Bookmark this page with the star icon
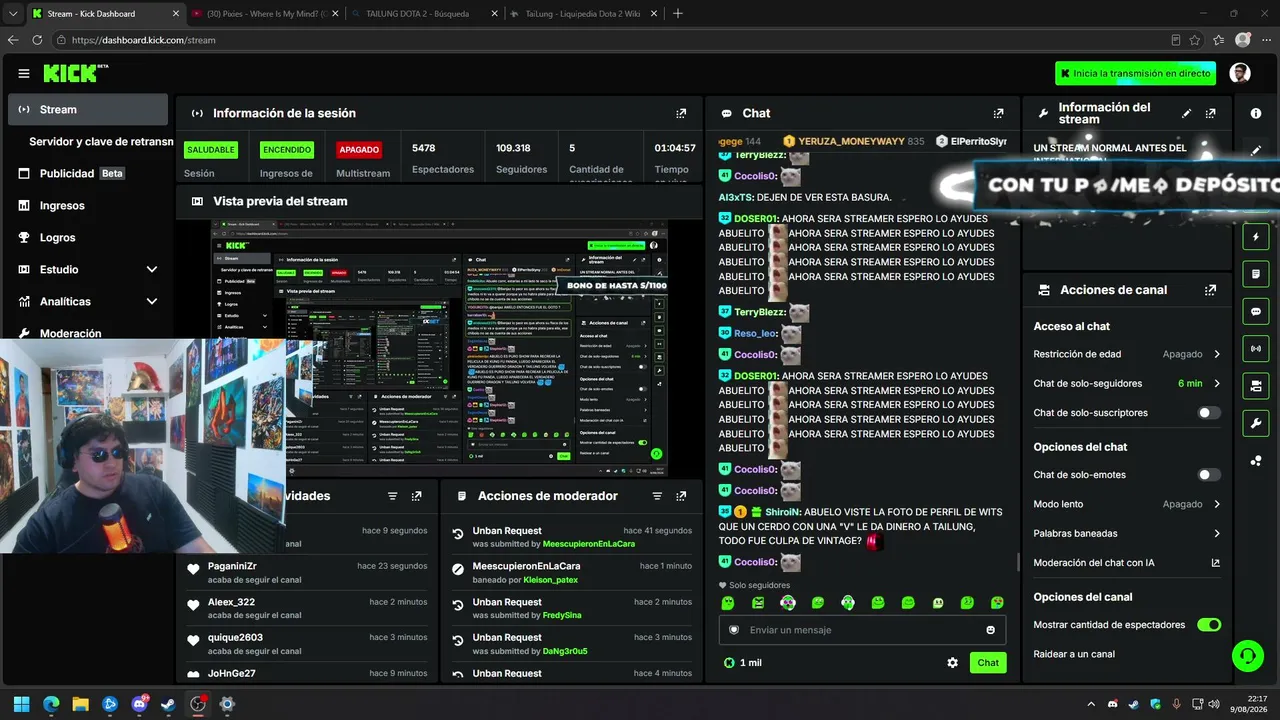 click(1195, 40)
